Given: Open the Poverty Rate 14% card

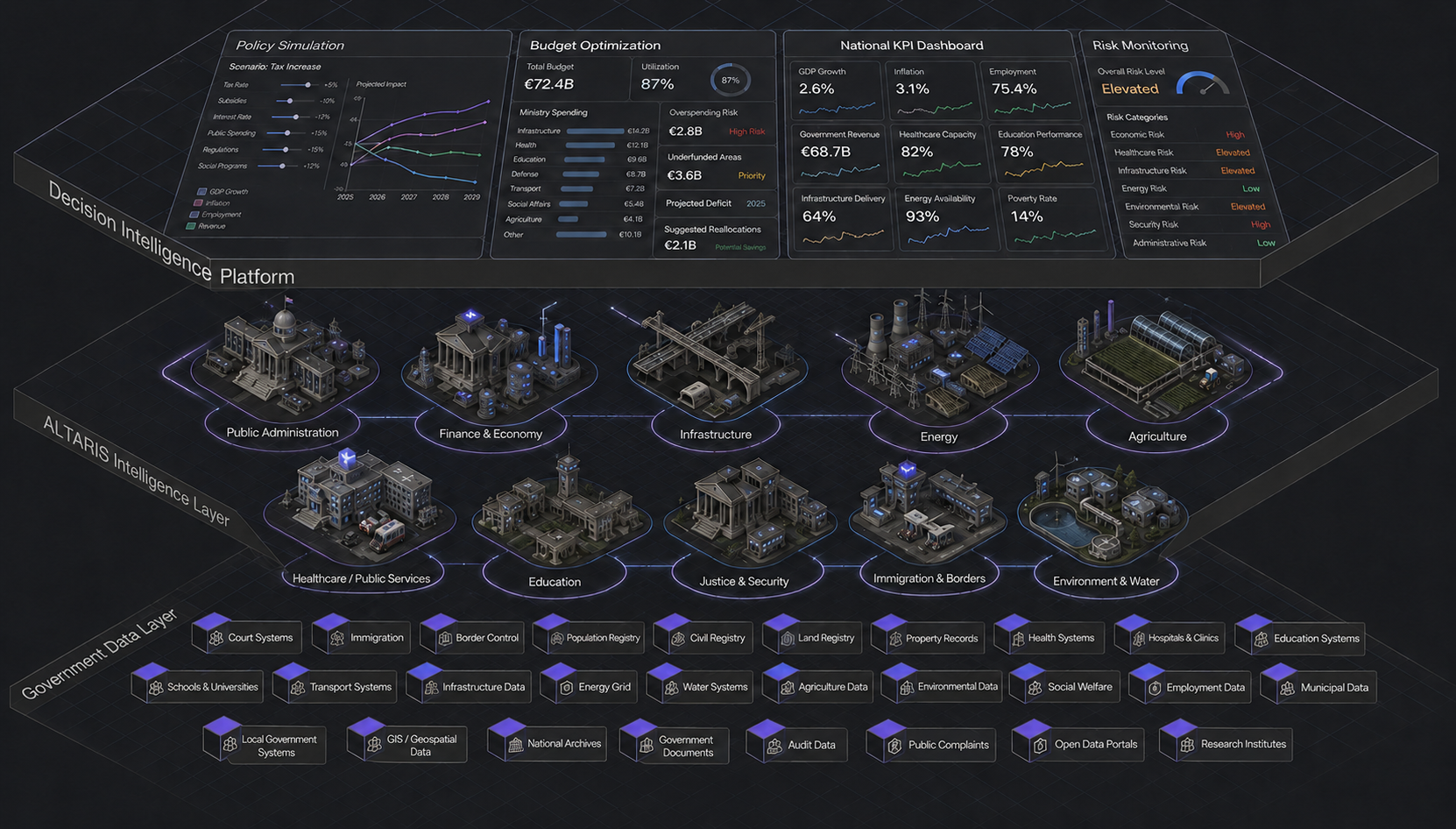Looking at the screenshot, I should pos(1054,219).
